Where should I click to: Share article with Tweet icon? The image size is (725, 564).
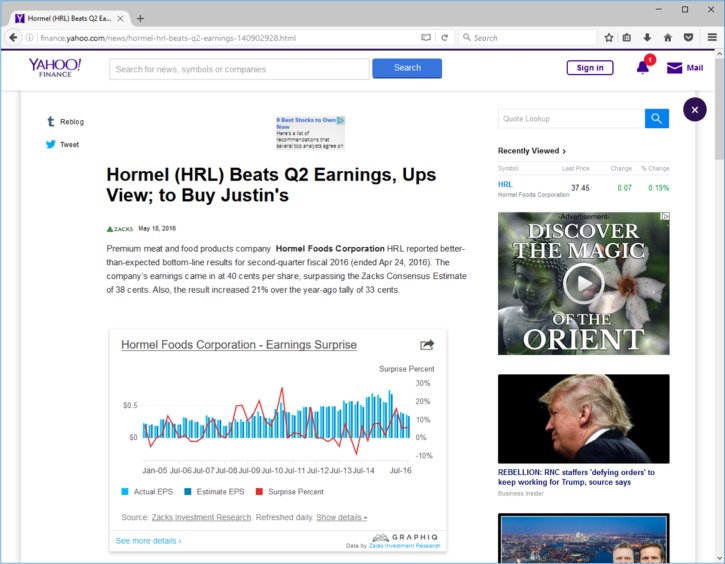click(x=50, y=144)
